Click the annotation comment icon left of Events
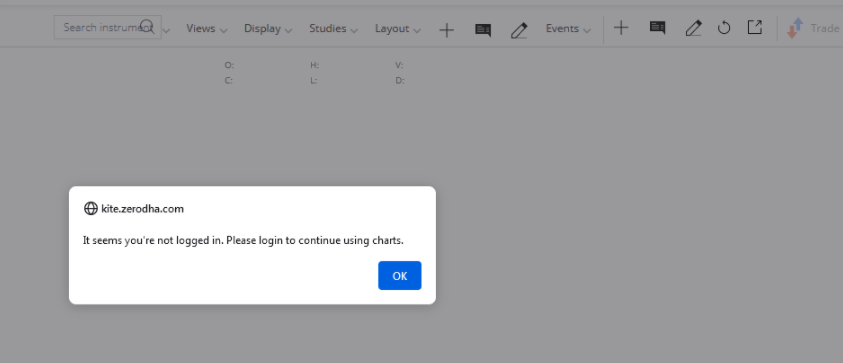 [x=483, y=30]
